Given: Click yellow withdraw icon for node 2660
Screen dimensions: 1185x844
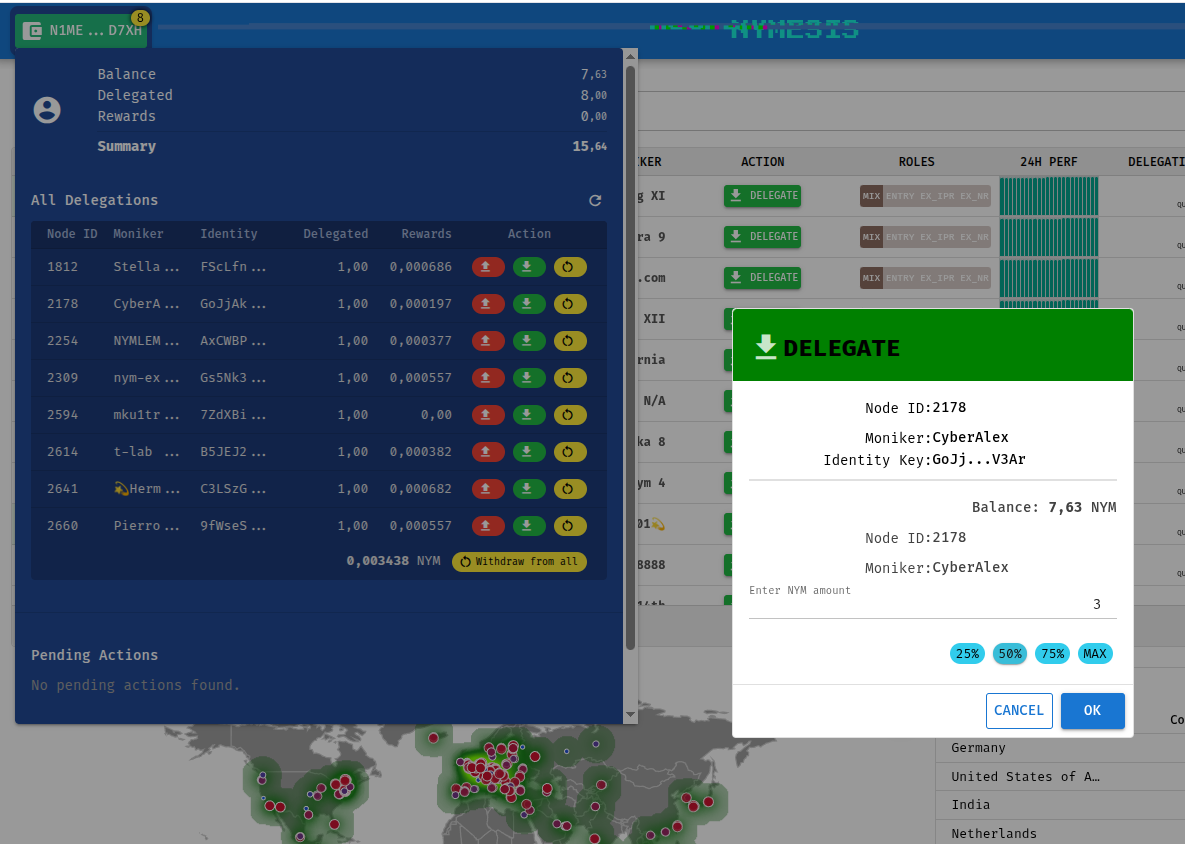Looking at the screenshot, I should pos(570,526).
